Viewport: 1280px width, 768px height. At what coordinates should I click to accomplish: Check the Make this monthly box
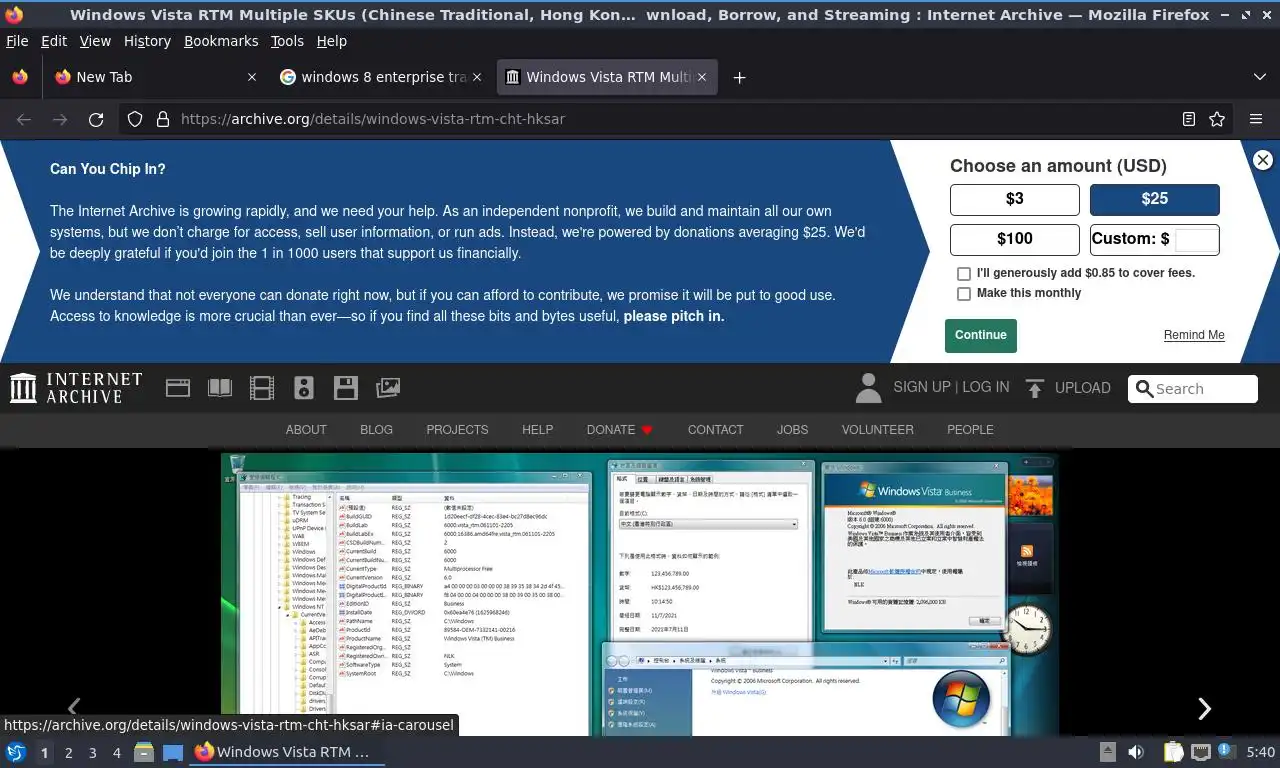(964, 294)
